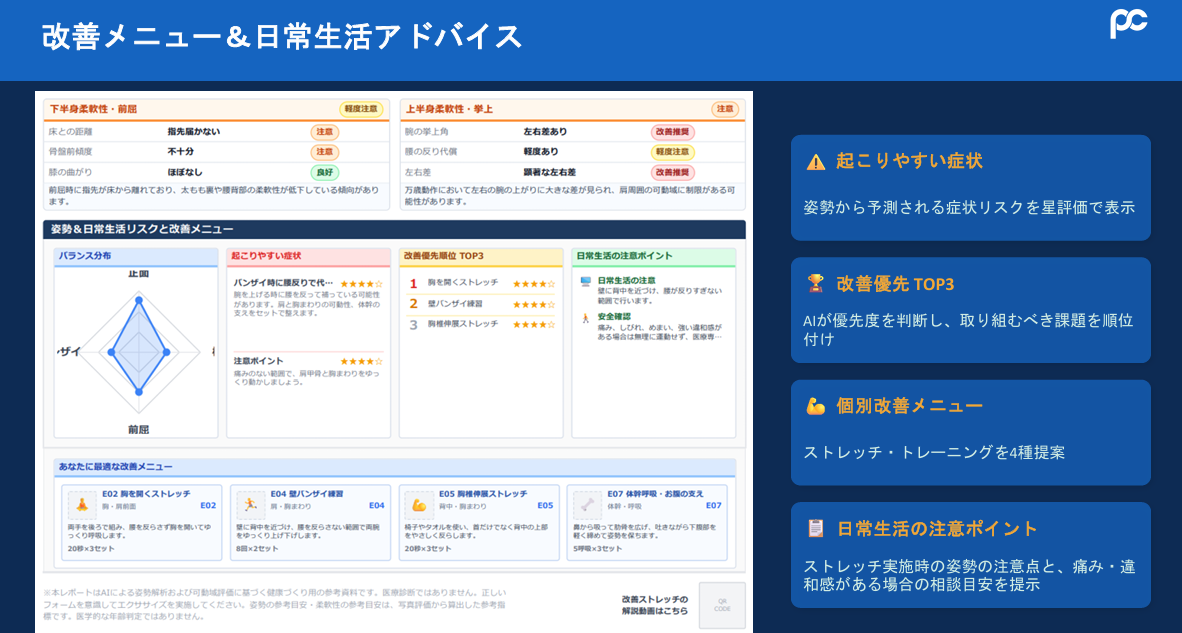
Task: Click the flexed arm icon beside 個別改善メニュー
Action: [816, 406]
